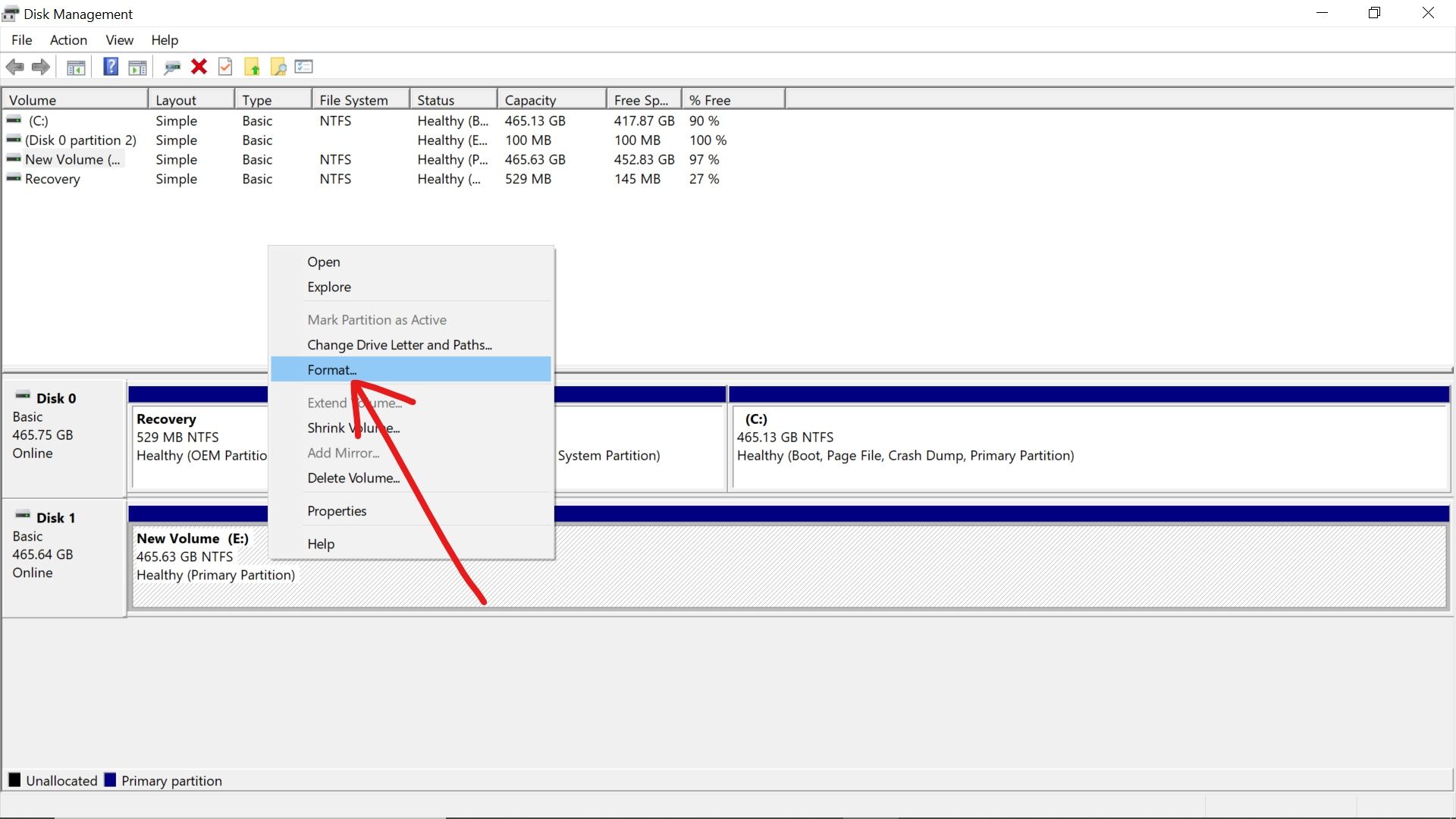Click the Forward arrow toolbar icon
The width and height of the screenshot is (1456, 819).
tap(41, 67)
